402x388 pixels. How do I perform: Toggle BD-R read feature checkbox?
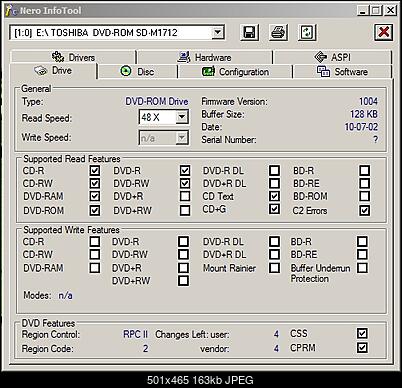[x=365, y=171]
